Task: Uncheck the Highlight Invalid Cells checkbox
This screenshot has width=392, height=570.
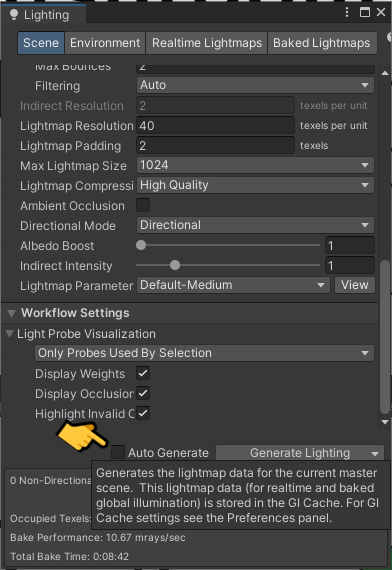Action: [143, 413]
